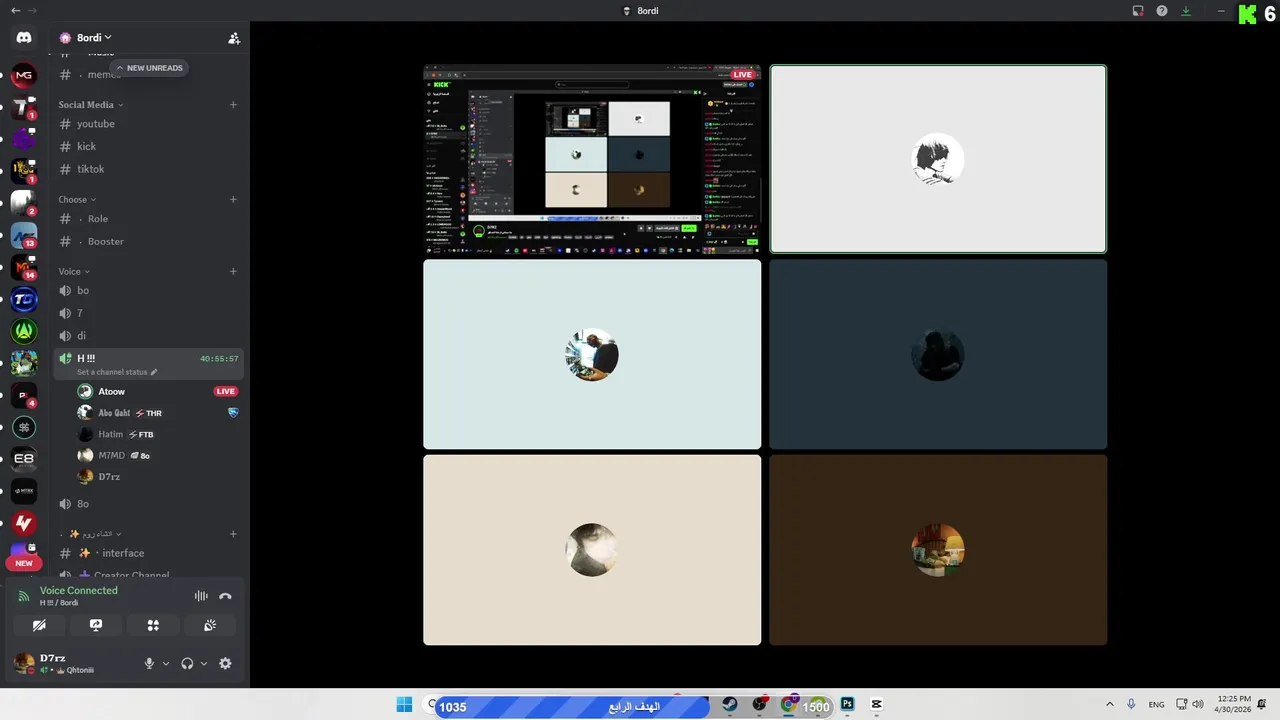
Task: Click the green download update icon
Action: (1186, 11)
